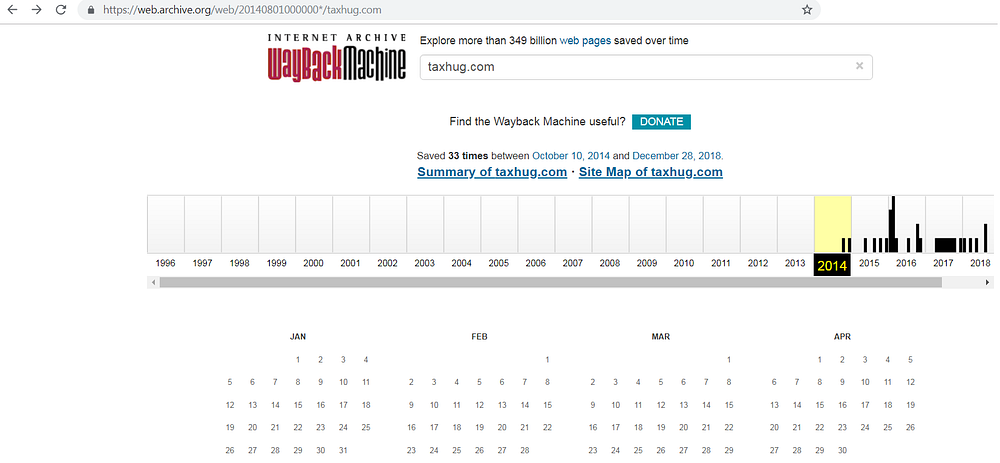This screenshot has width=1000, height=463.
Task: Select year 2004 on timeline
Action: [x=461, y=263]
